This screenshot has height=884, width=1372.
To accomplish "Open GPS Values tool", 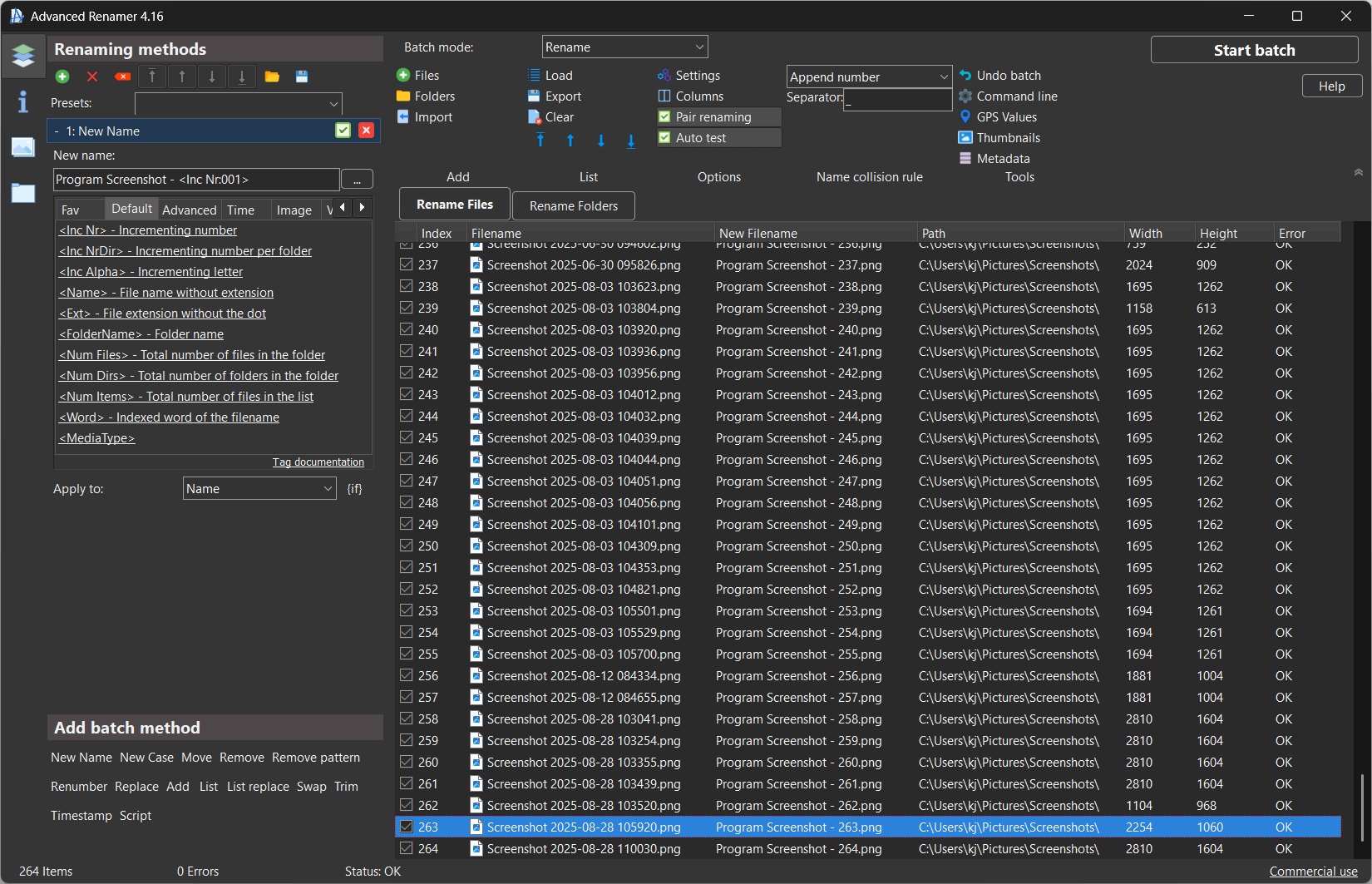I will 1005,117.
